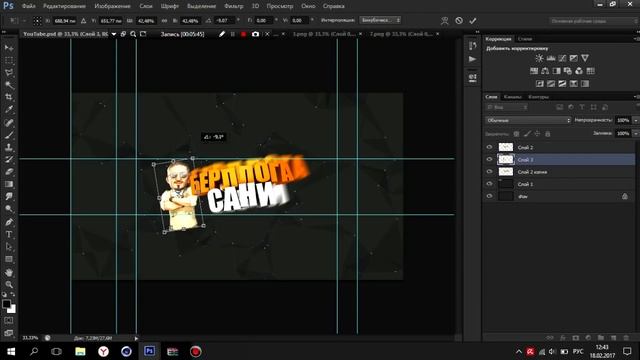
Task: Open the Фильтр menu
Action: [233, 6]
